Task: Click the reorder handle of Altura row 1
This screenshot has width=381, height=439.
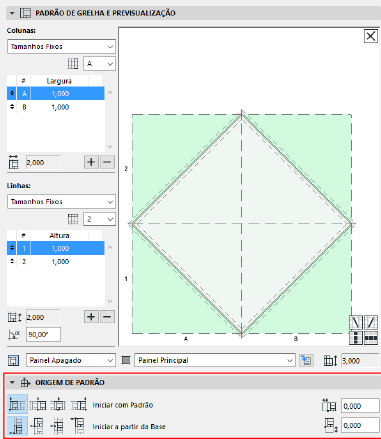Action: pos(12,248)
